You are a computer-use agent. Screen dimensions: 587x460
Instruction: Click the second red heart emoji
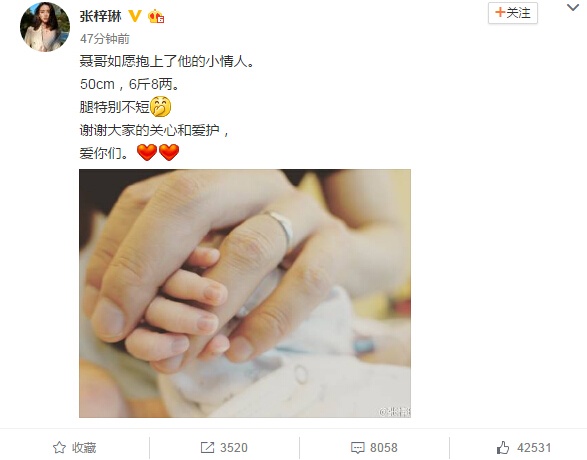(169, 152)
